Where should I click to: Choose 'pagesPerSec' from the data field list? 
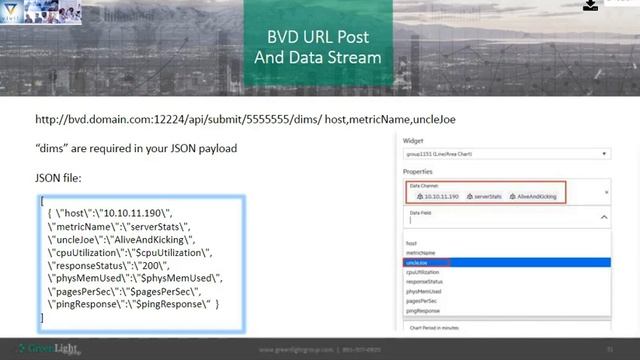coord(507,301)
